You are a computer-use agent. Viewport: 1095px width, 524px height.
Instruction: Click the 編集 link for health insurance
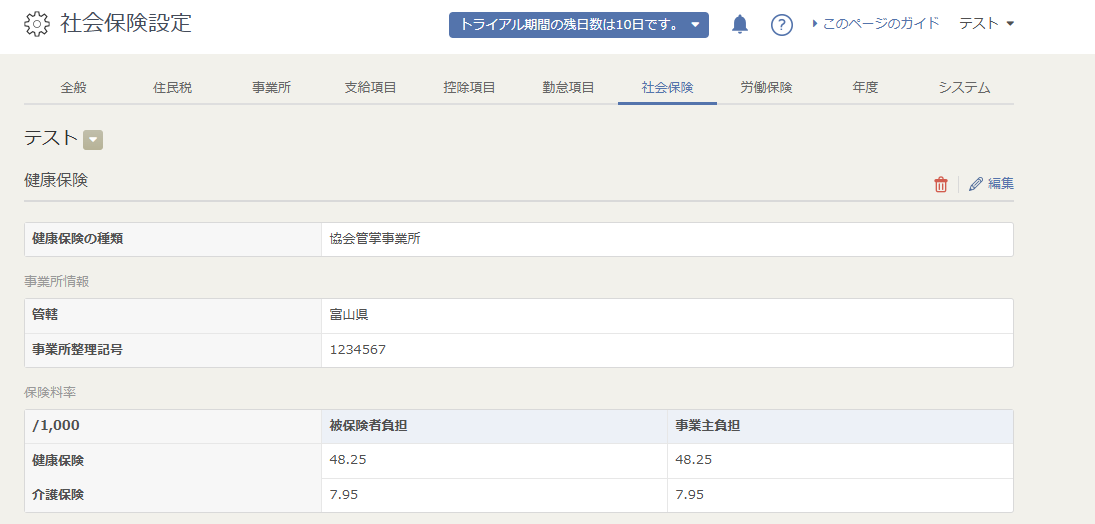pos(1001,184)
